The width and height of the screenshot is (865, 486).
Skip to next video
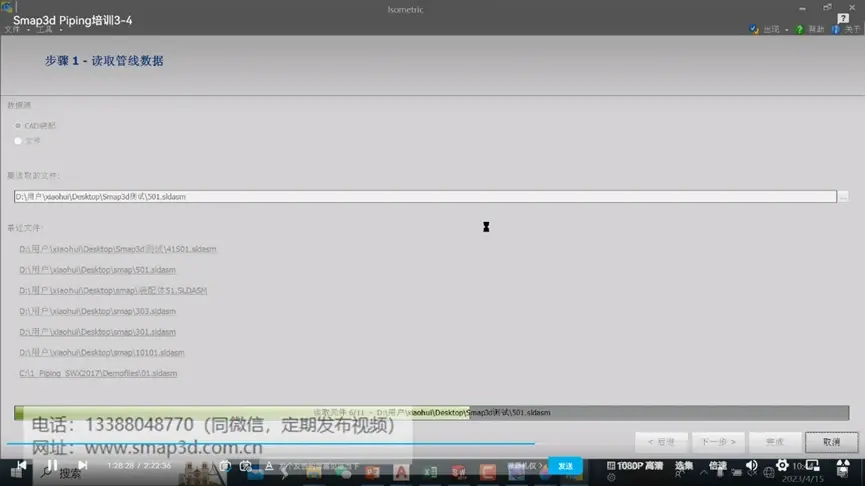82,466
